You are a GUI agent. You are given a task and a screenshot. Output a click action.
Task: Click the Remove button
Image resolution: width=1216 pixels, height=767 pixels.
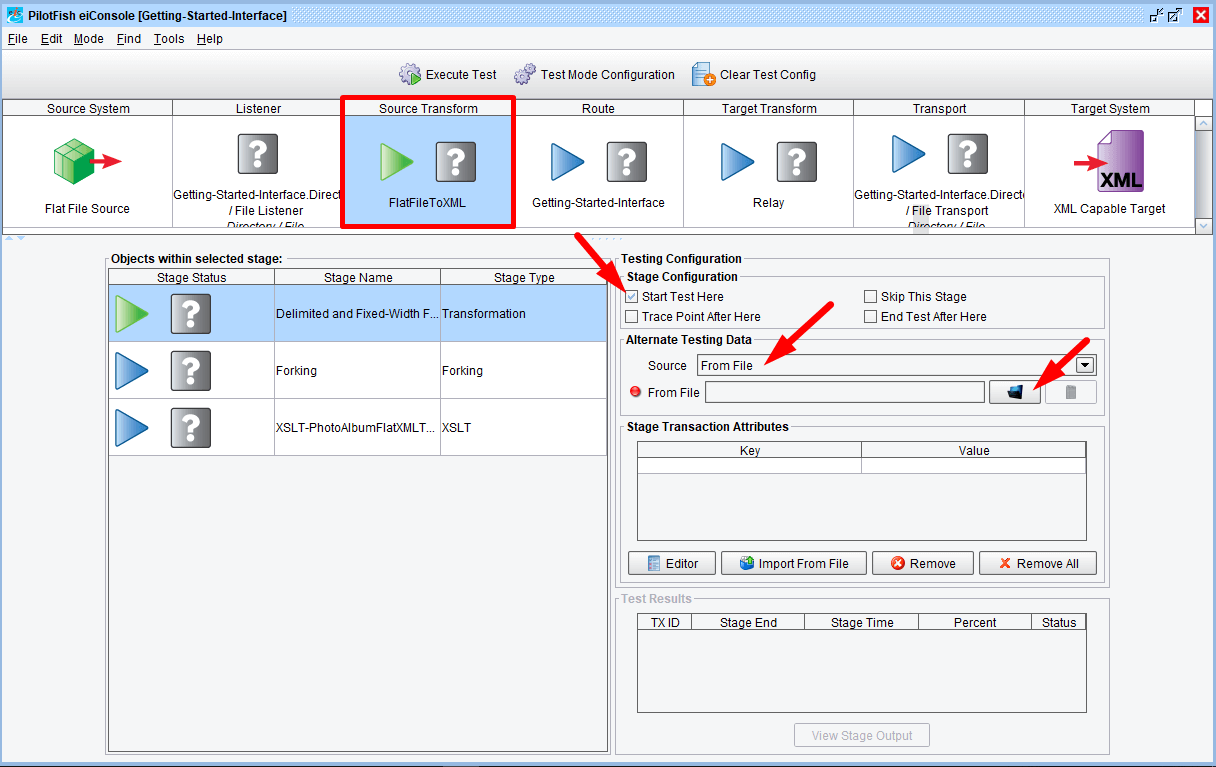(922, 563)
